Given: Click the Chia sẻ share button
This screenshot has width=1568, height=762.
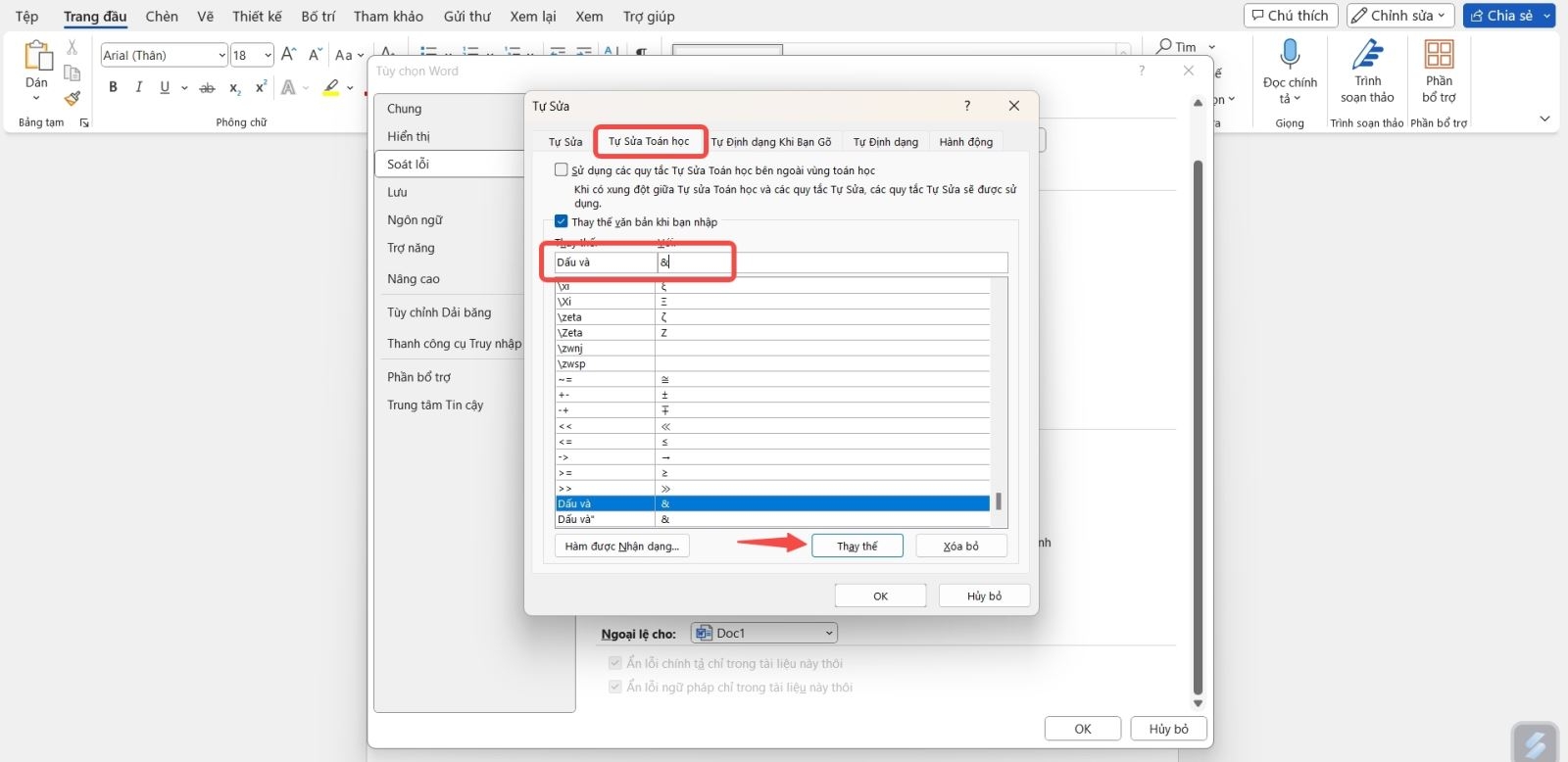Looking at the screenshot, I should (1501, 16).
